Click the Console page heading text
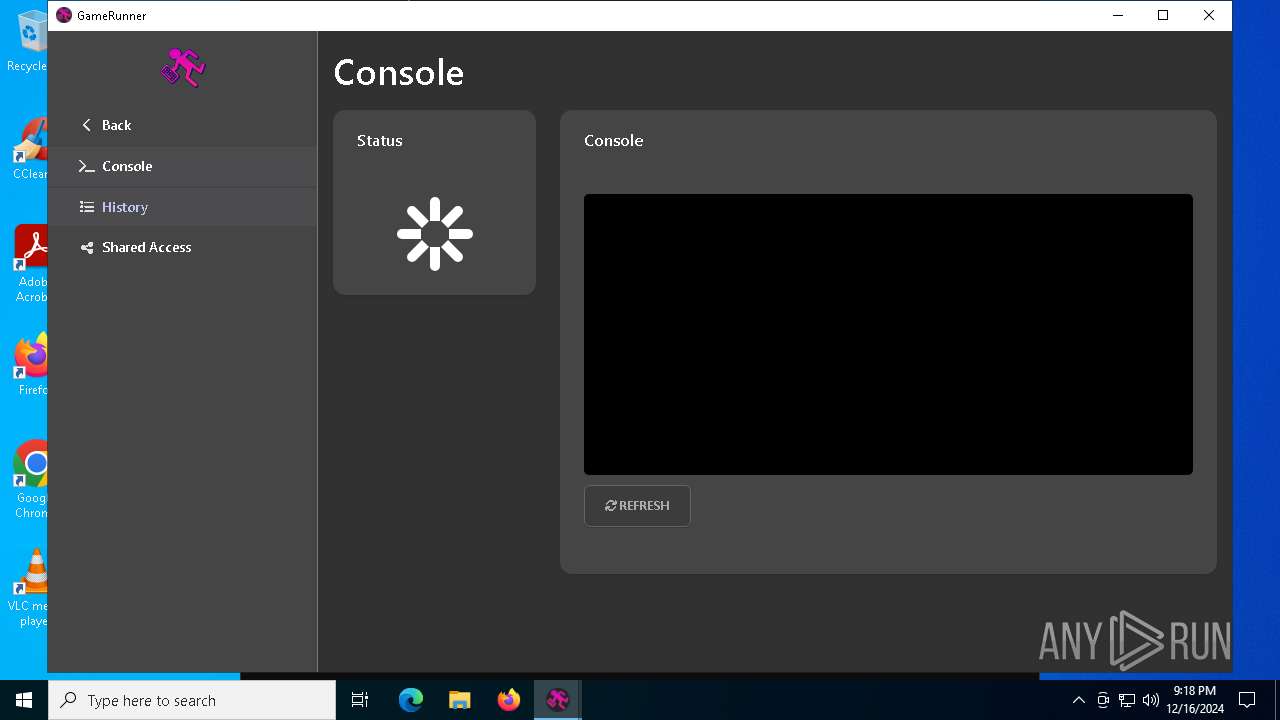The width and height of the screenshot is (1280, 720). 398,73
